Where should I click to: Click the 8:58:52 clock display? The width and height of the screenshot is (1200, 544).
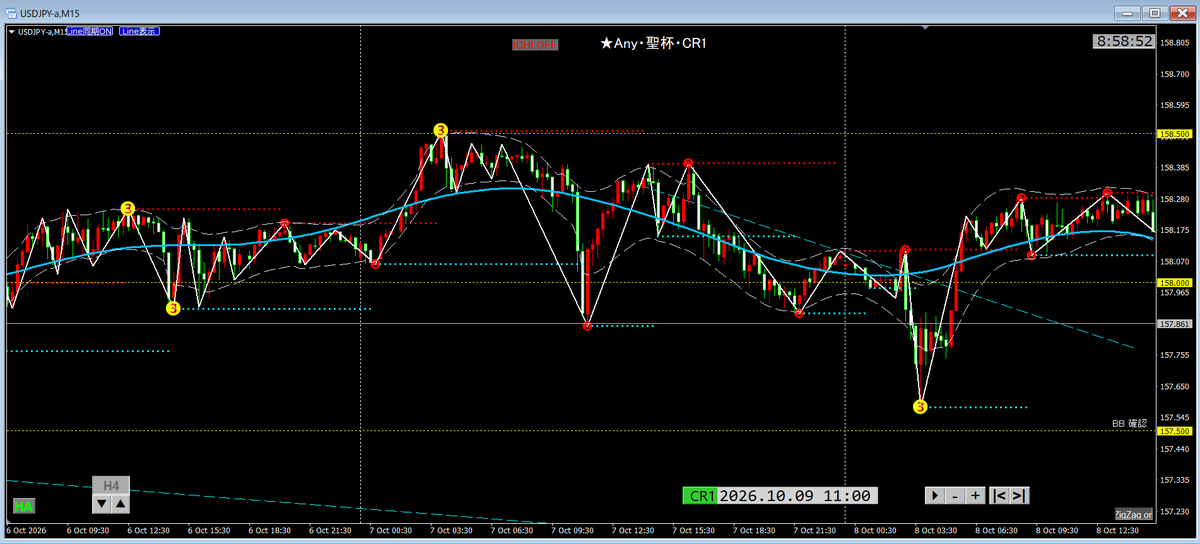click(x=1124, y=41)
